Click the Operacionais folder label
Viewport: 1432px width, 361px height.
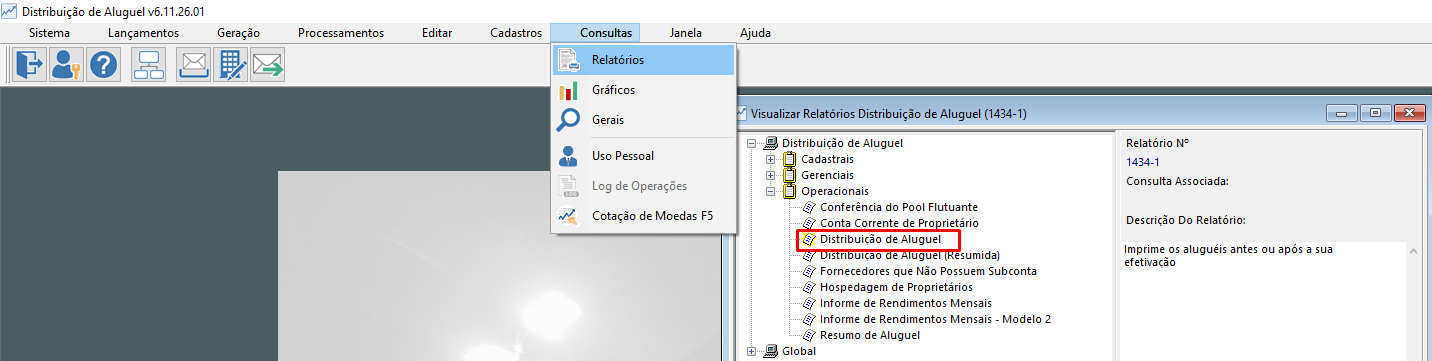[x=834, y=191]
